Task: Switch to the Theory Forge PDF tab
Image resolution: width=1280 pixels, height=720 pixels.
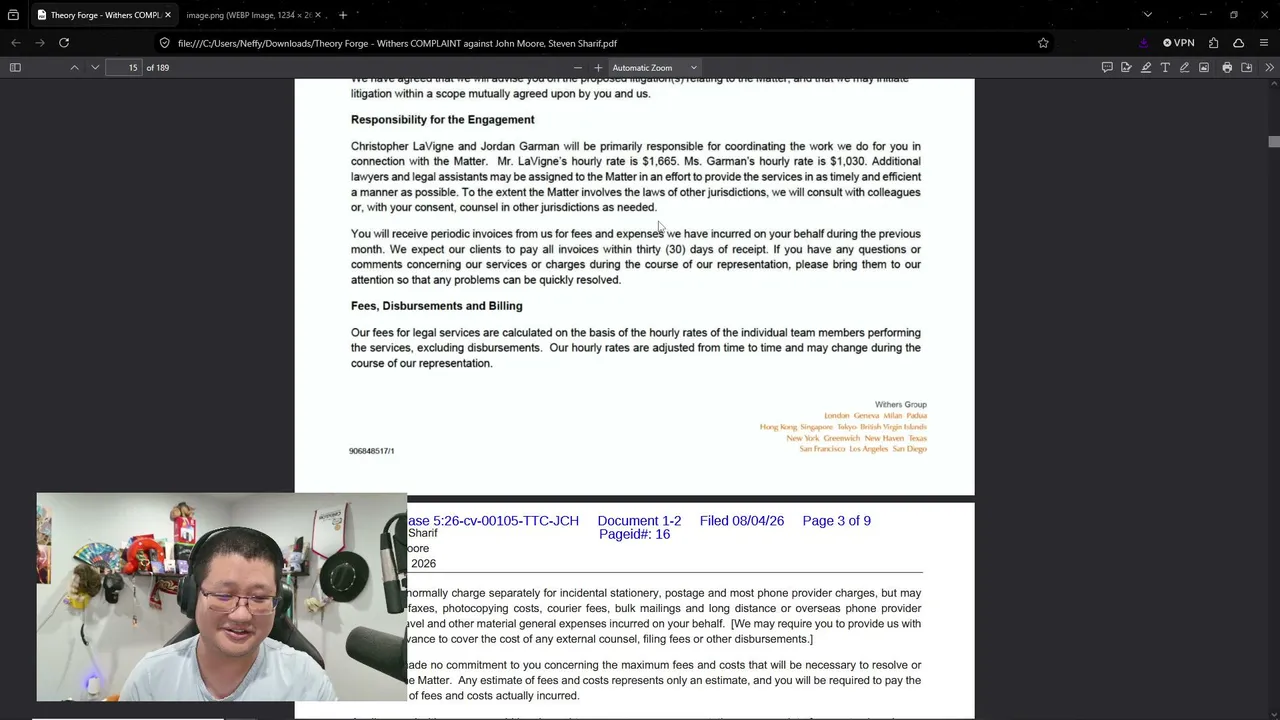Action: pyautogui.click(x=104, y=15)
